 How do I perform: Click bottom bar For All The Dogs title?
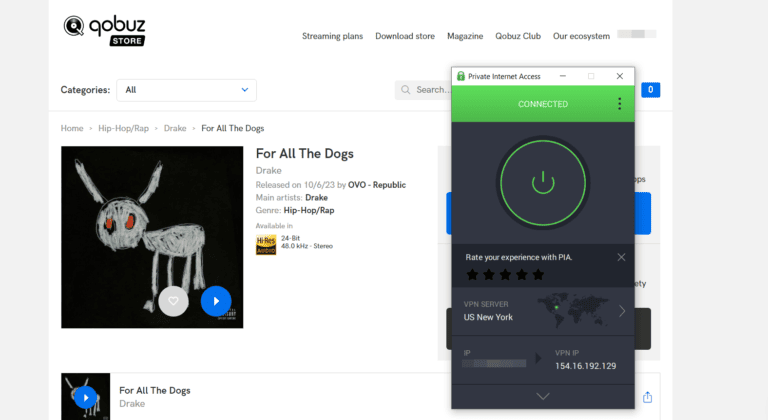155,391
